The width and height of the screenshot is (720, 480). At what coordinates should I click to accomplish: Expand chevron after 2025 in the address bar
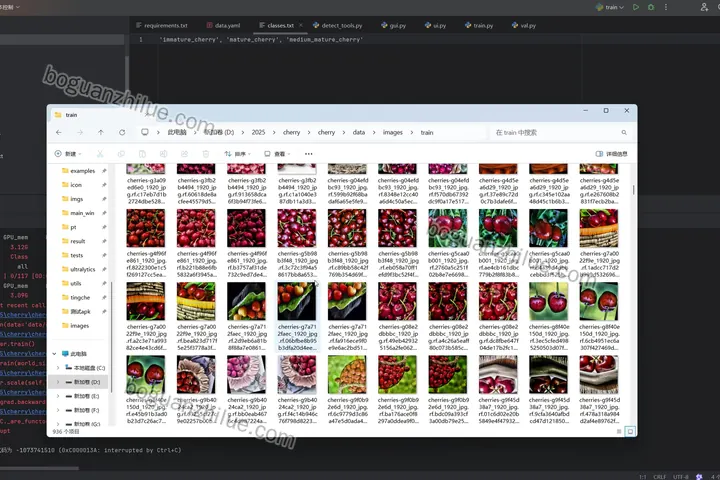tap(274, 132)
